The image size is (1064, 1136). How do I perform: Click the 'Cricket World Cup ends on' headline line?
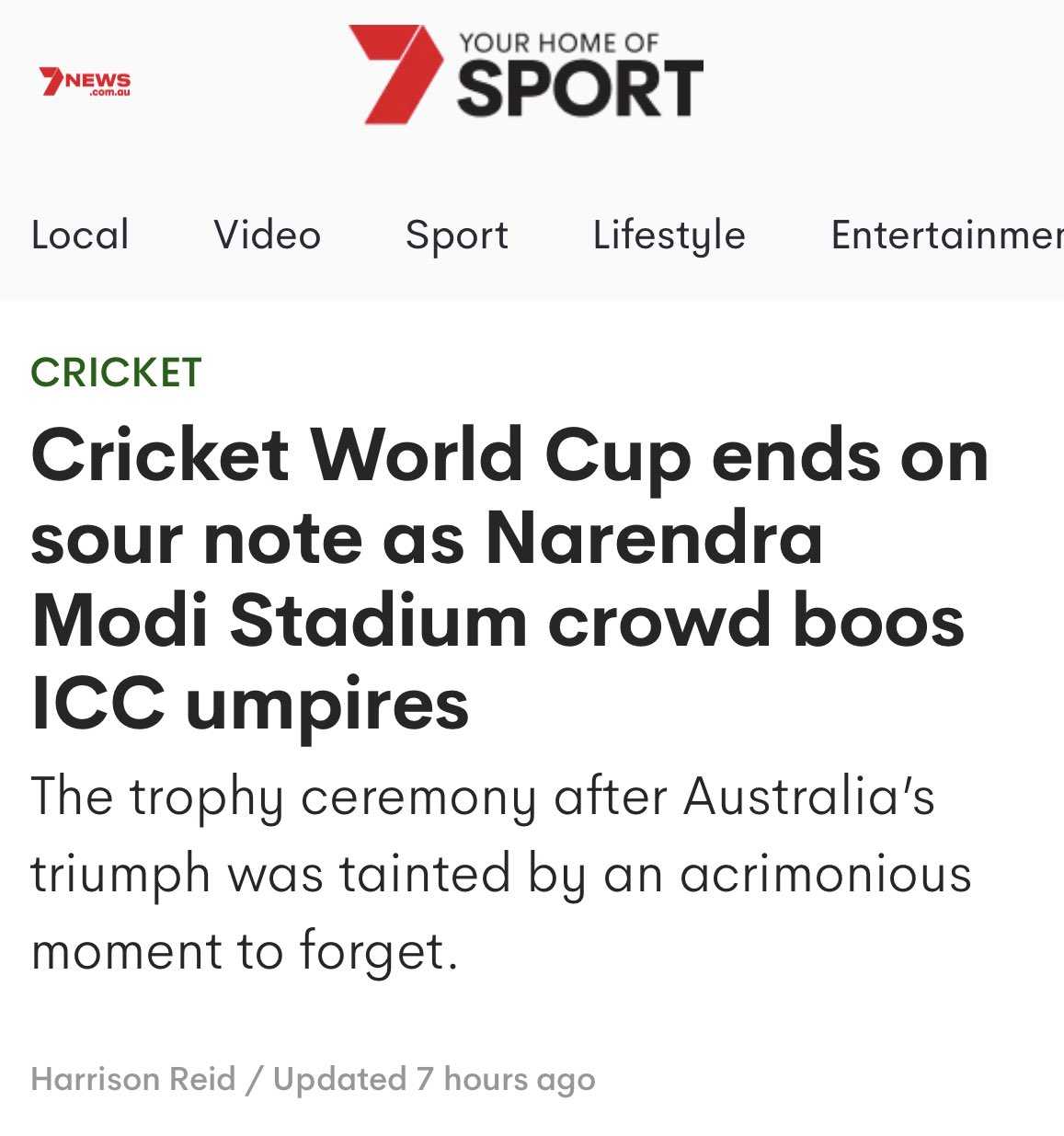(509, 455)
